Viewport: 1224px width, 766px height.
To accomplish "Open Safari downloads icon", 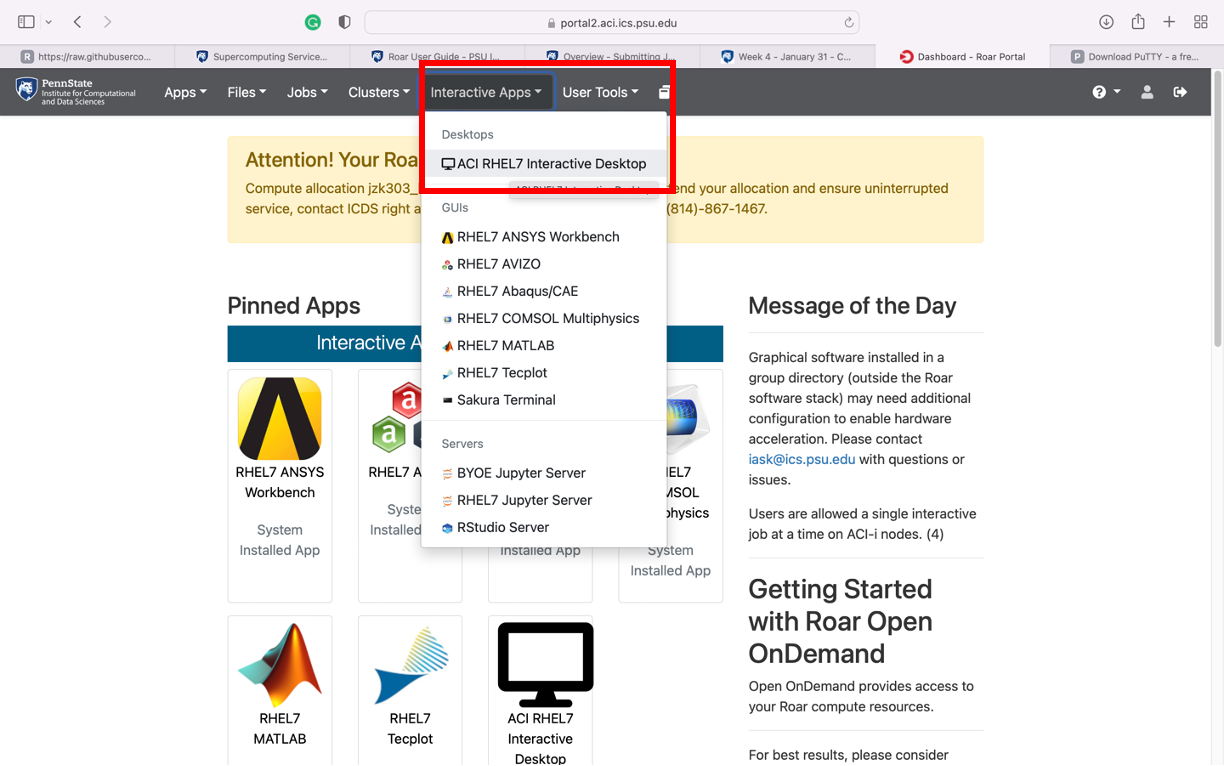I will coord(1106,22).
